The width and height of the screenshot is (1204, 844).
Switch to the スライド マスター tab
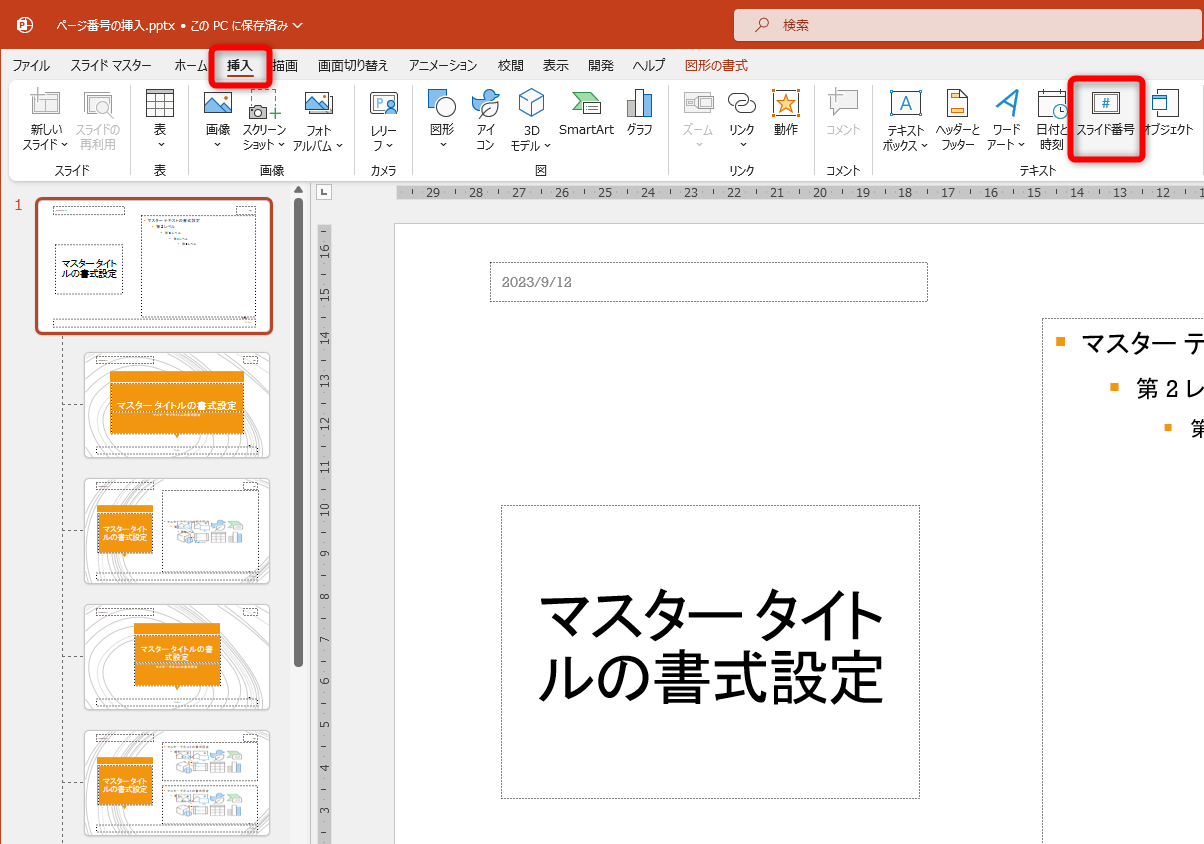point(111,65)
